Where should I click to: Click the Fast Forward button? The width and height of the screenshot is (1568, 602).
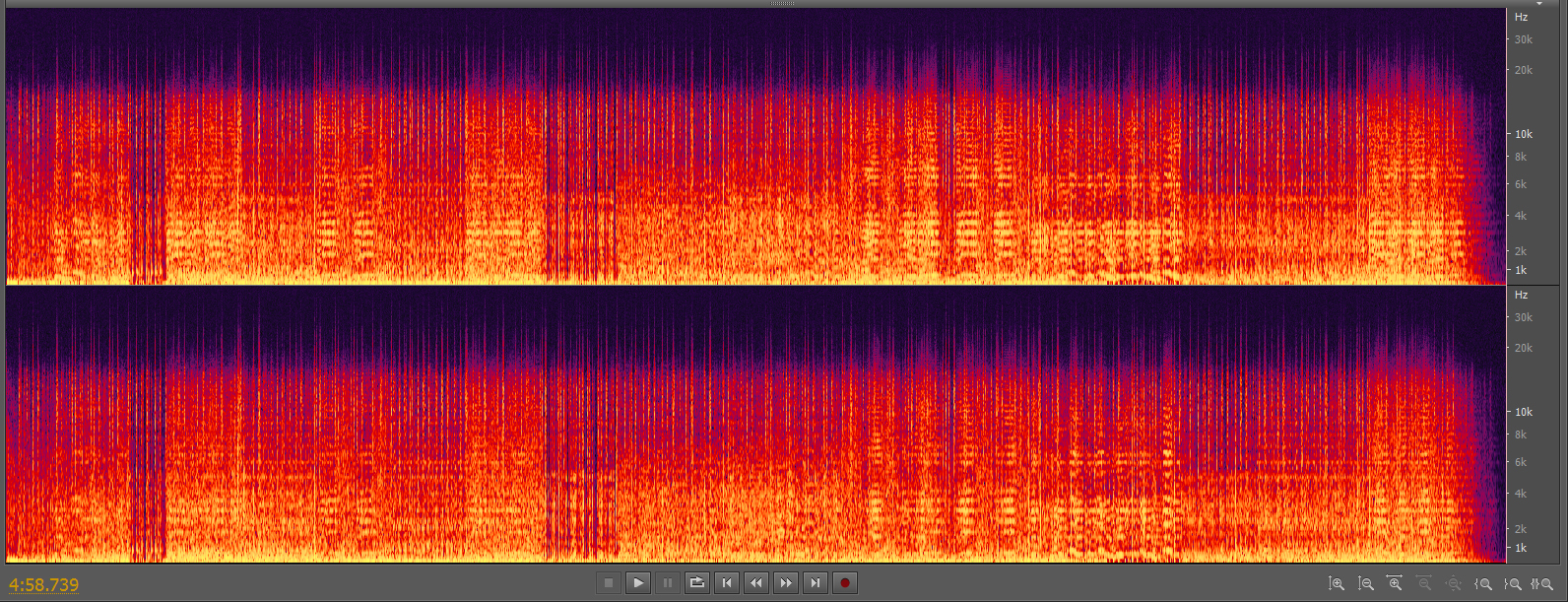click(x=786, y=583)
